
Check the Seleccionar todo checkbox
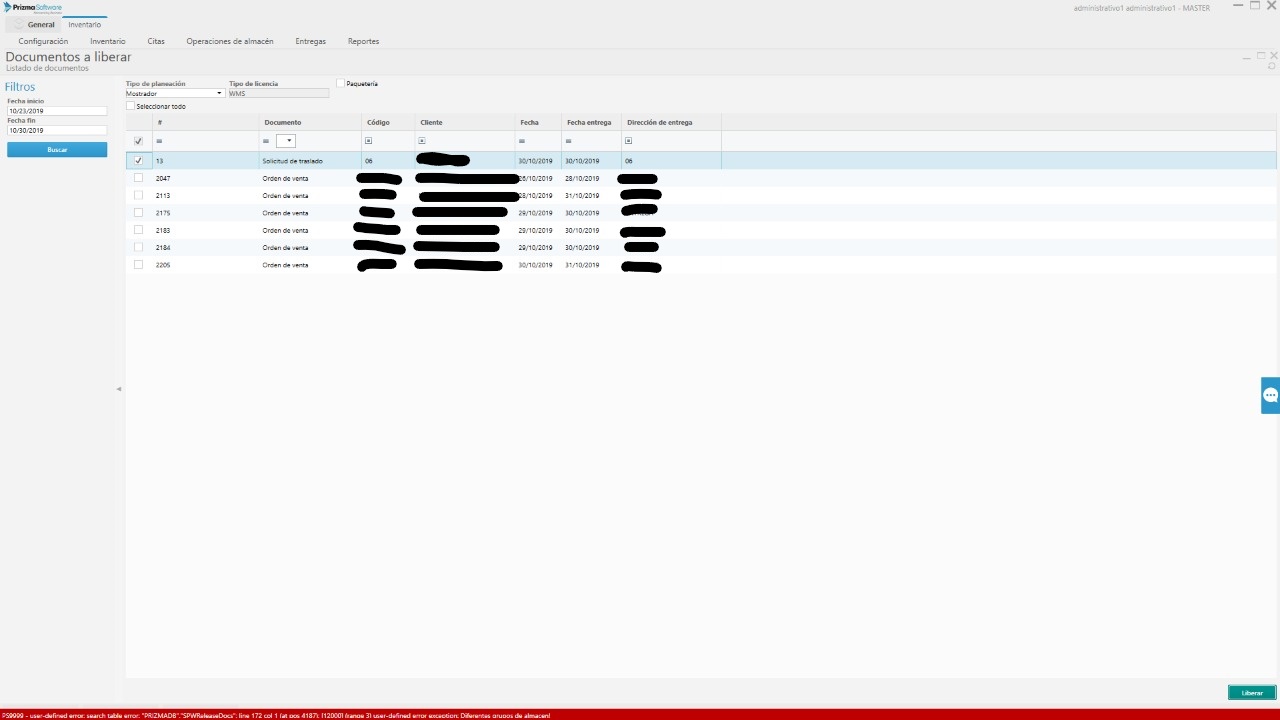click(131, 106)
